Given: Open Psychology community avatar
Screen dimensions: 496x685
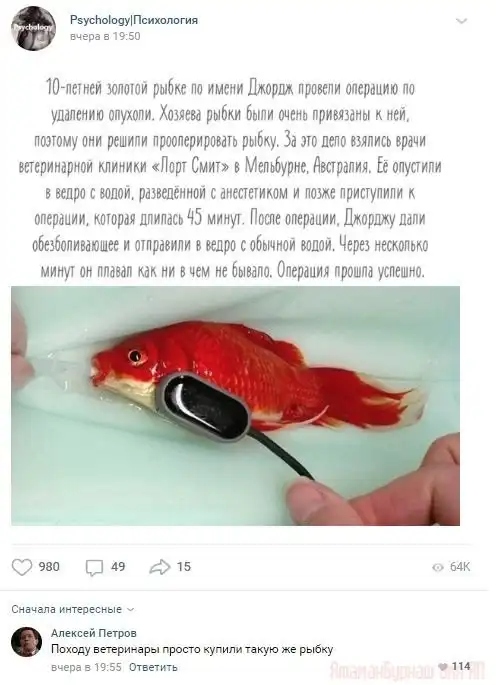Looking at the screenshot, I should [34, 28].
